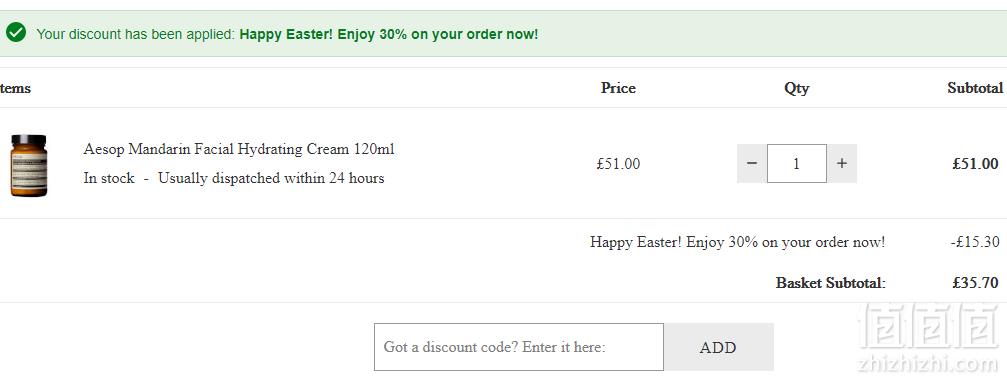Image resolution: width=1007 pixels, height=381 pixels.
Task: Click the green checkmark success icon
Action: point(15,33)
